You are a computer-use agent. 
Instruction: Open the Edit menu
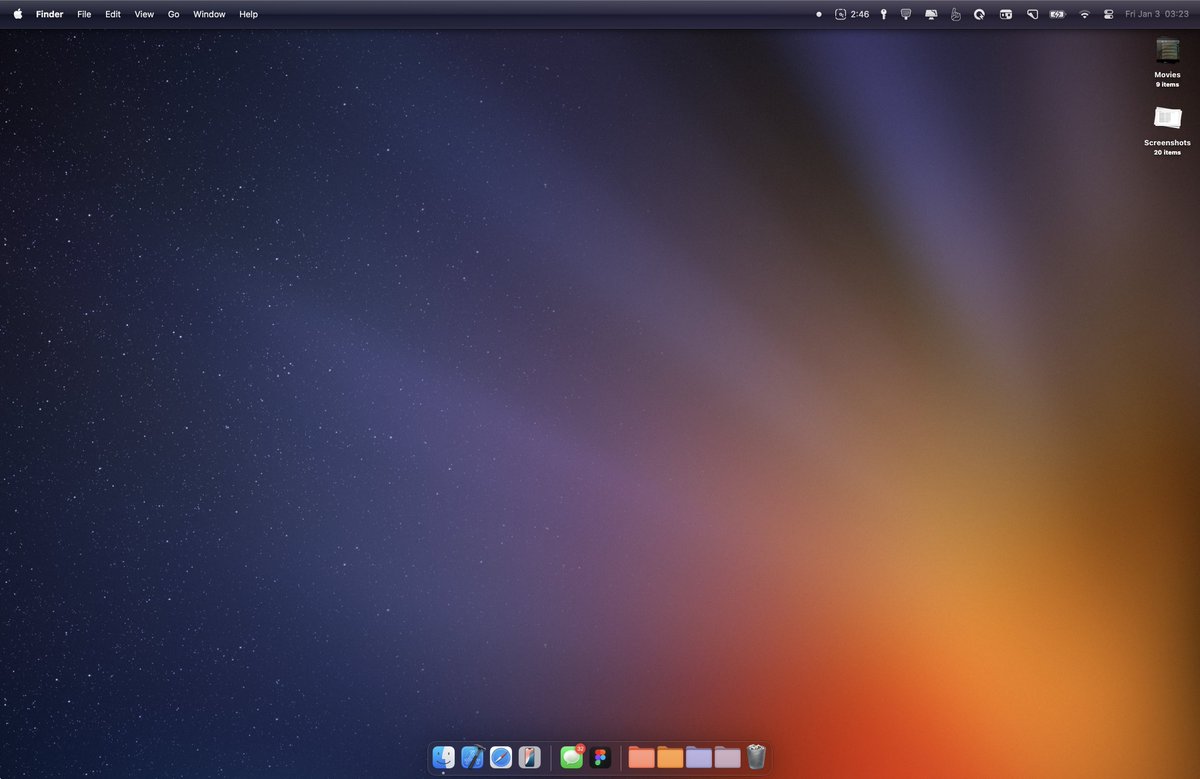pyautogui.click(x=113, y=14)
